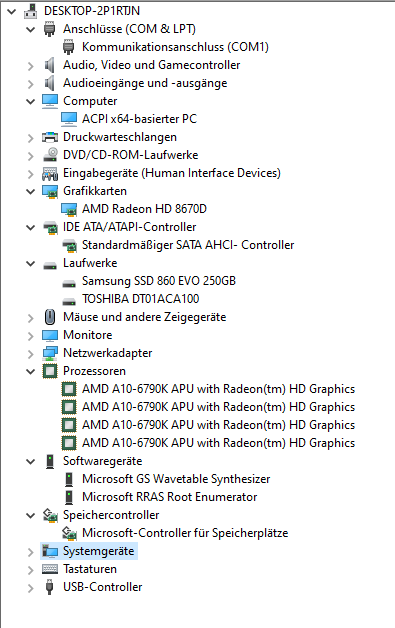The height and width of the screenshot is (628, 395).
Task: Click the drive icon next to Laufwerke
Action: (x=50, y=265)
